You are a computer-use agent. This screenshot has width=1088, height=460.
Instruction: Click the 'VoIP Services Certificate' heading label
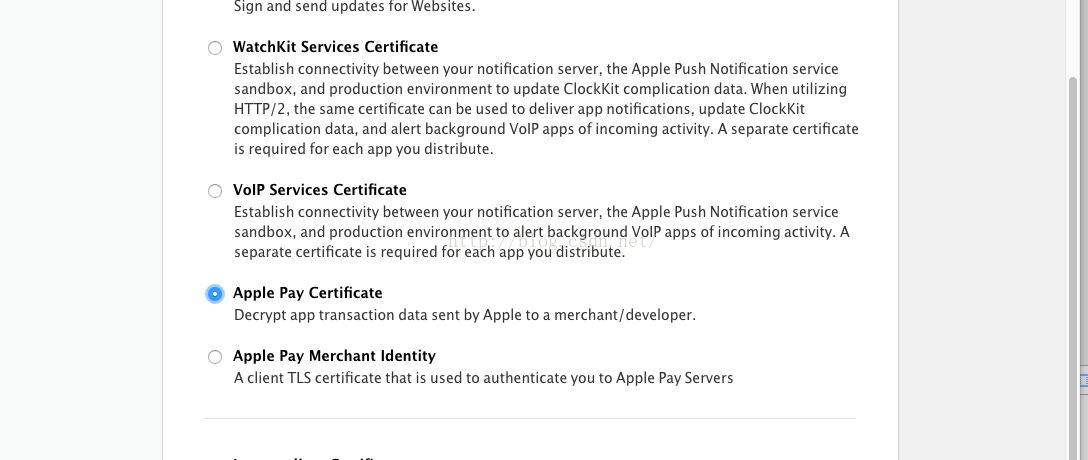pos(319,190)
